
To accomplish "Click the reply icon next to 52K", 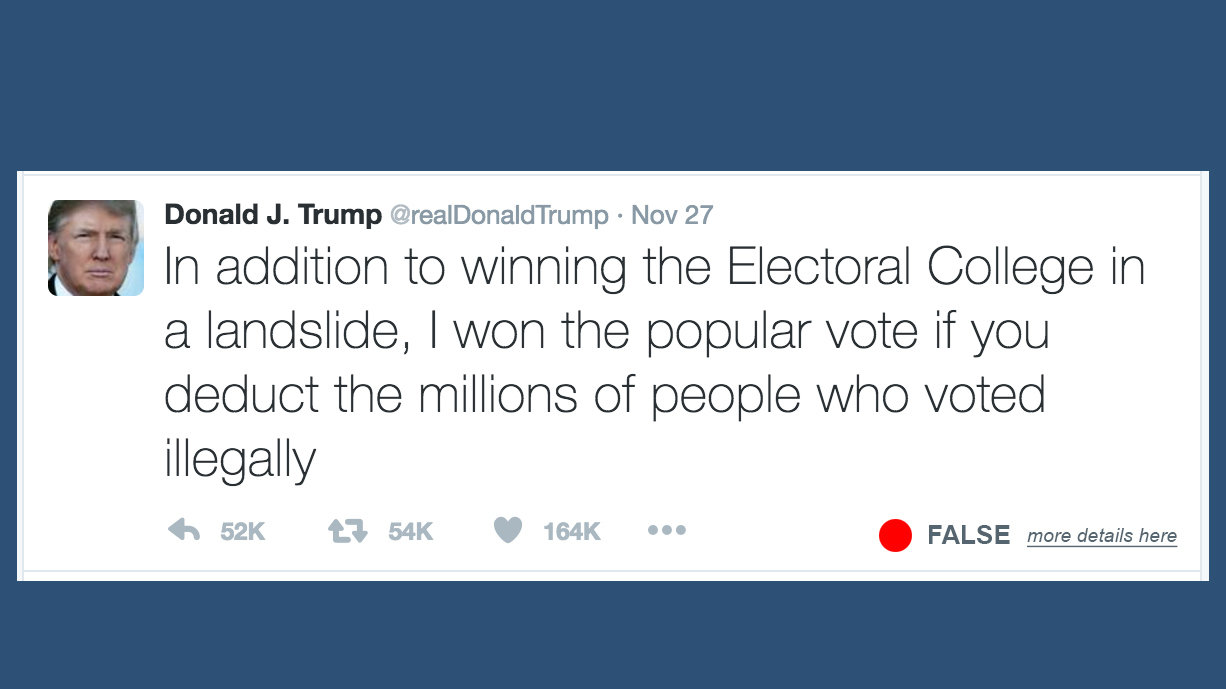I will tap(185, 530).
